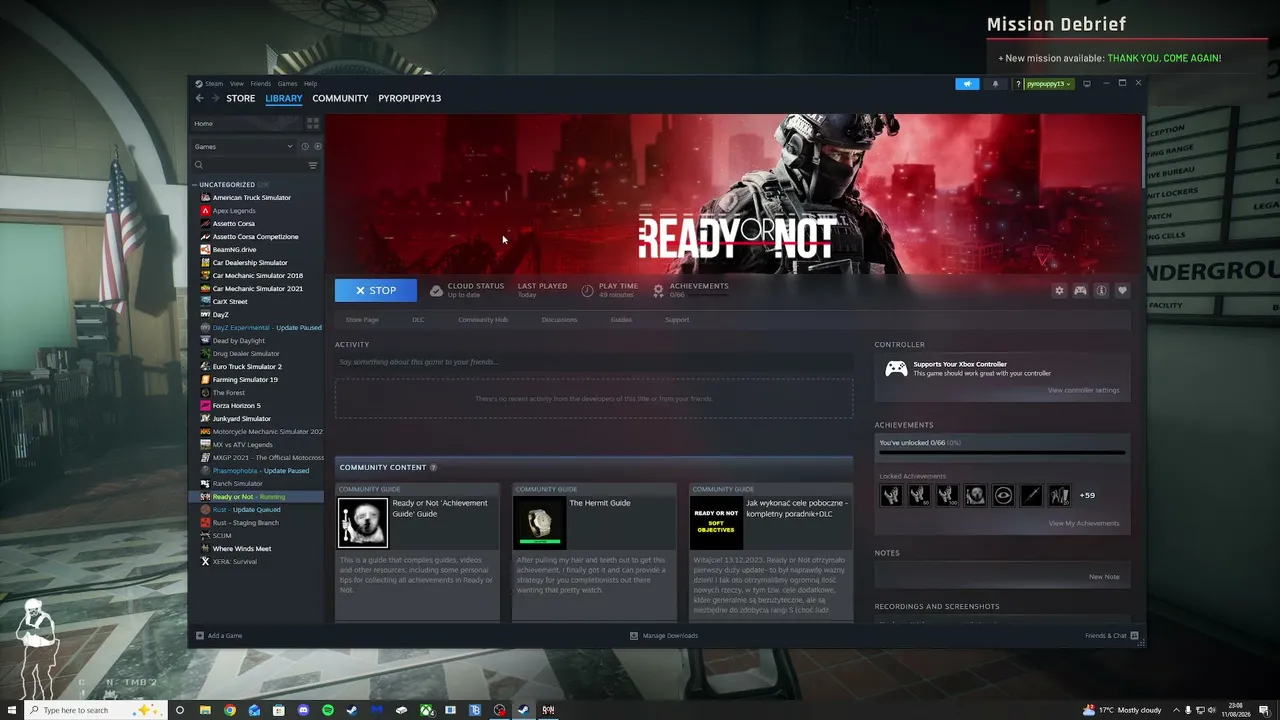
Task: Go to the Store tab
Action: coord(241,98)
